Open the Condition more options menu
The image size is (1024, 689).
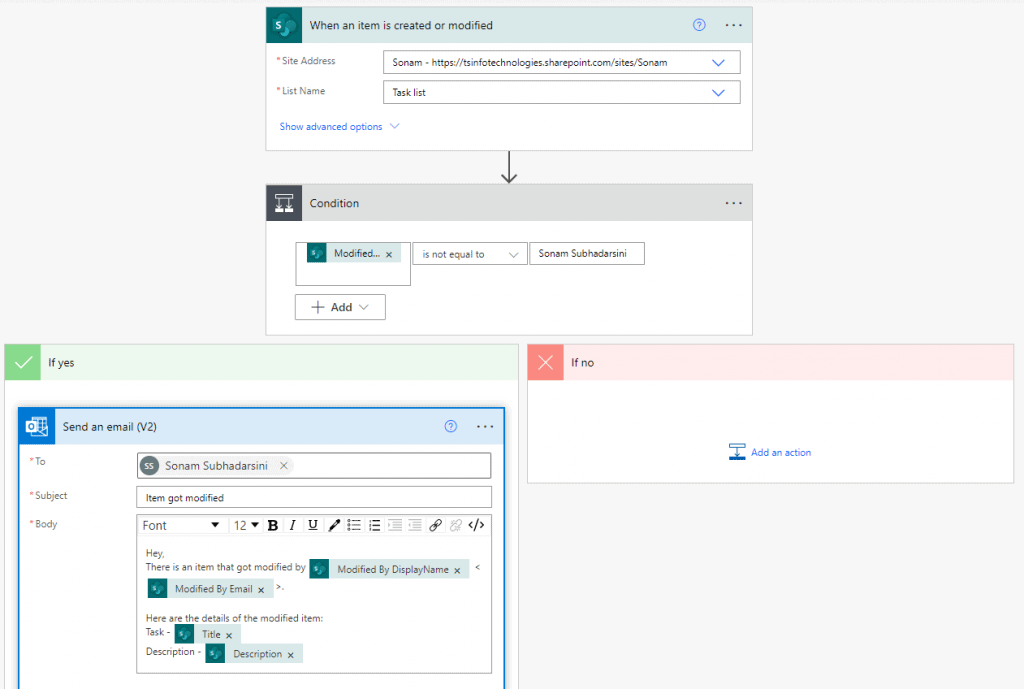click(x=733, y=203)
